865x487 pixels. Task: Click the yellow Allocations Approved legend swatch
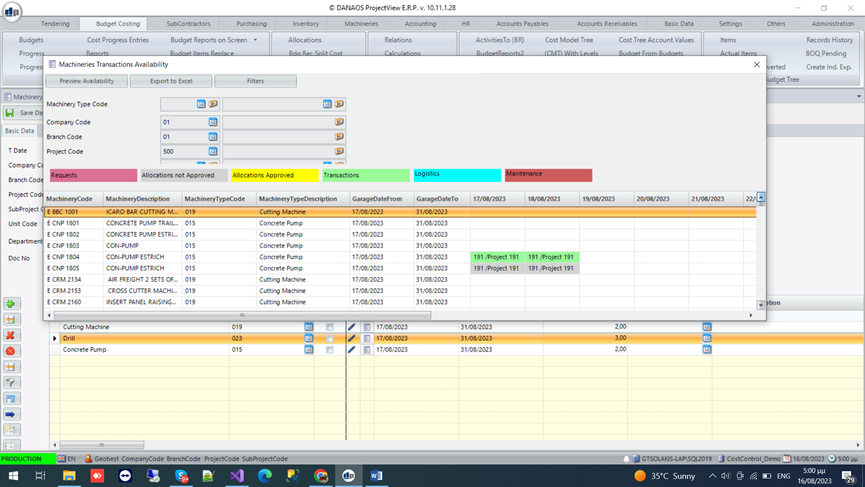tap(275, 175)
